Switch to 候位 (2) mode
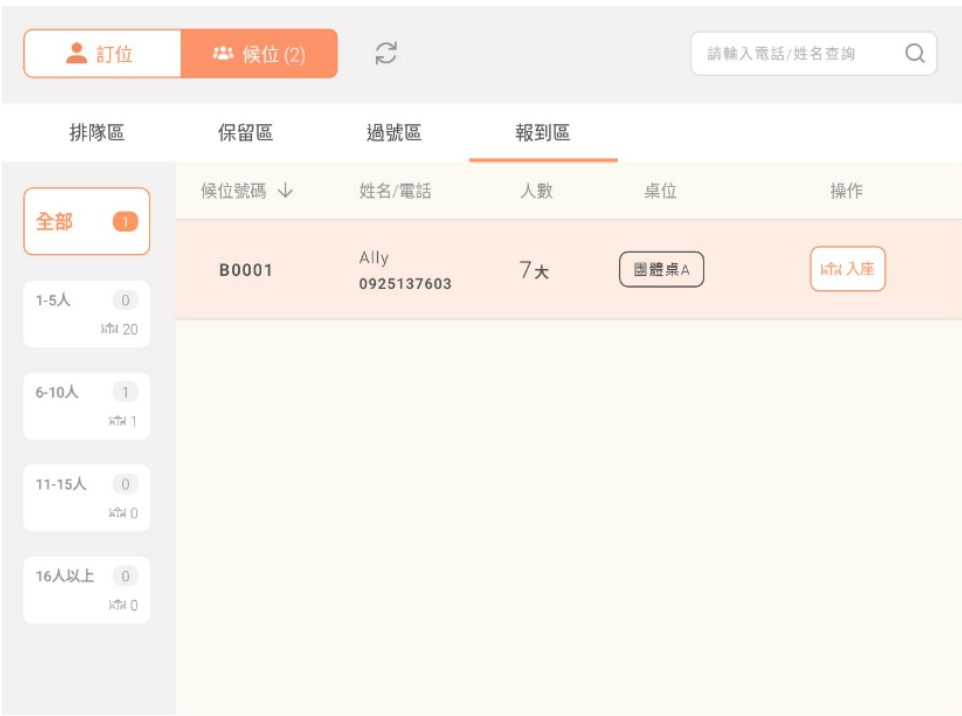 (x=259, y=54)
